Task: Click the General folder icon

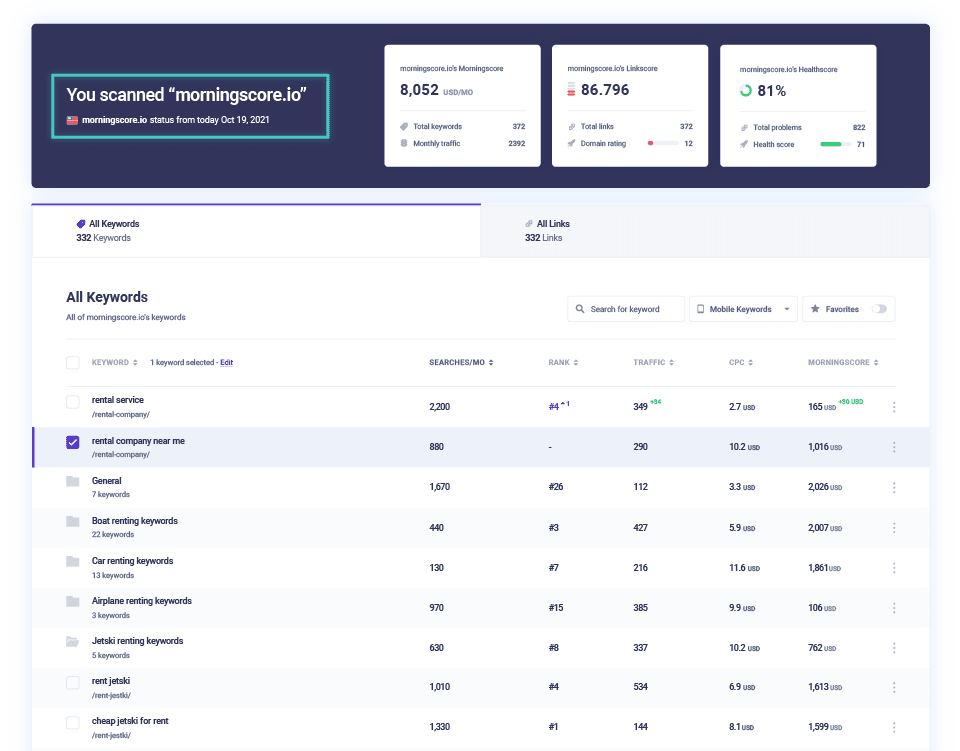Action: [x=73, y=481]
